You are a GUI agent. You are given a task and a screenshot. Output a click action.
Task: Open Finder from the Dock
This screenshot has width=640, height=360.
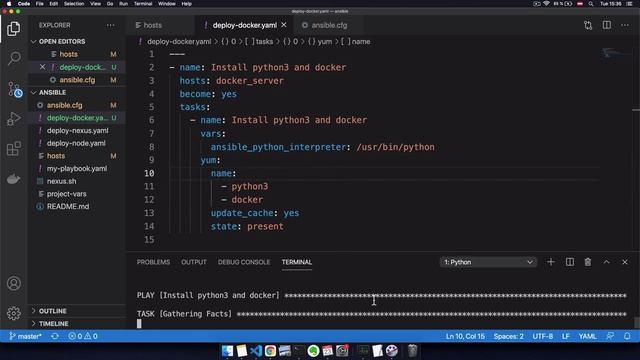pos(227,351)
